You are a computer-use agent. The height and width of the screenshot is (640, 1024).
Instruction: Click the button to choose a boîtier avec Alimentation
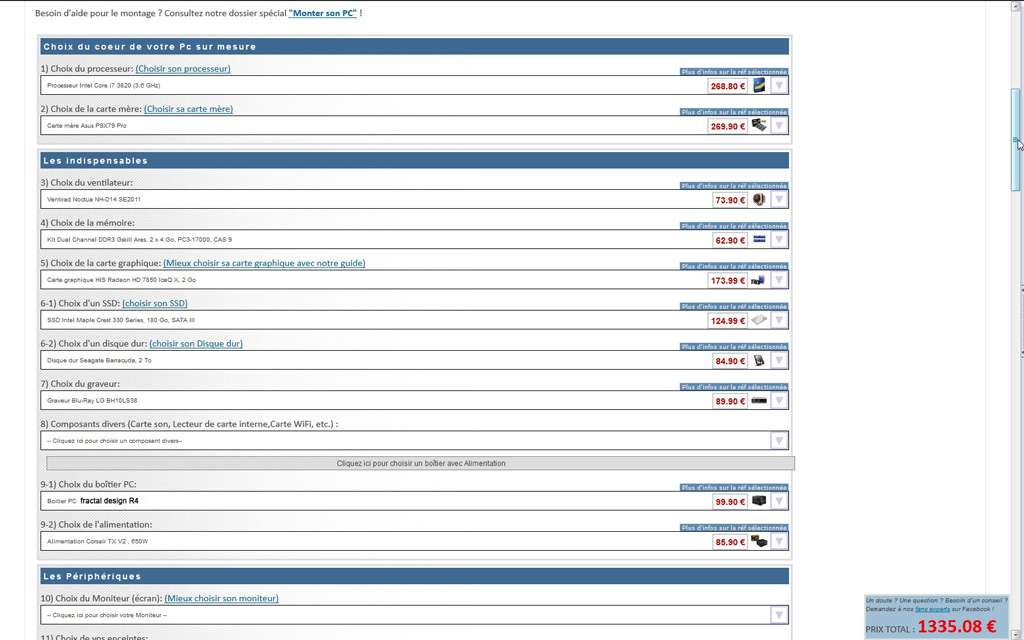(x=421, y=464)
